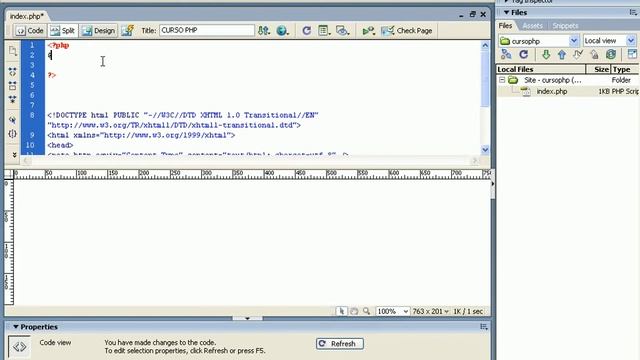
Task: Click Put Files blue up arrow
Action: pos(562,54)
